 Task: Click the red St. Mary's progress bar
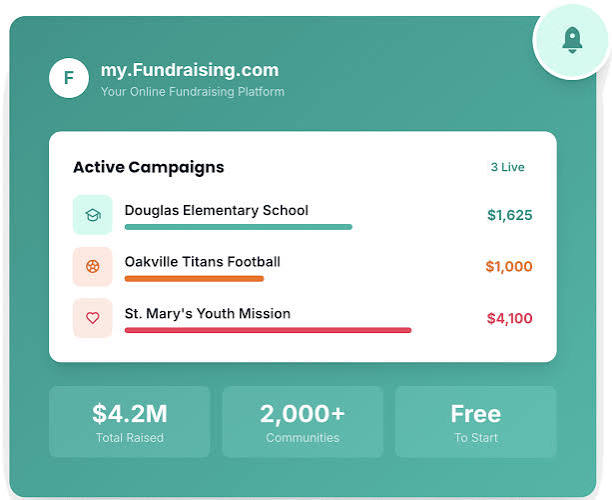(x=268, y=330)
